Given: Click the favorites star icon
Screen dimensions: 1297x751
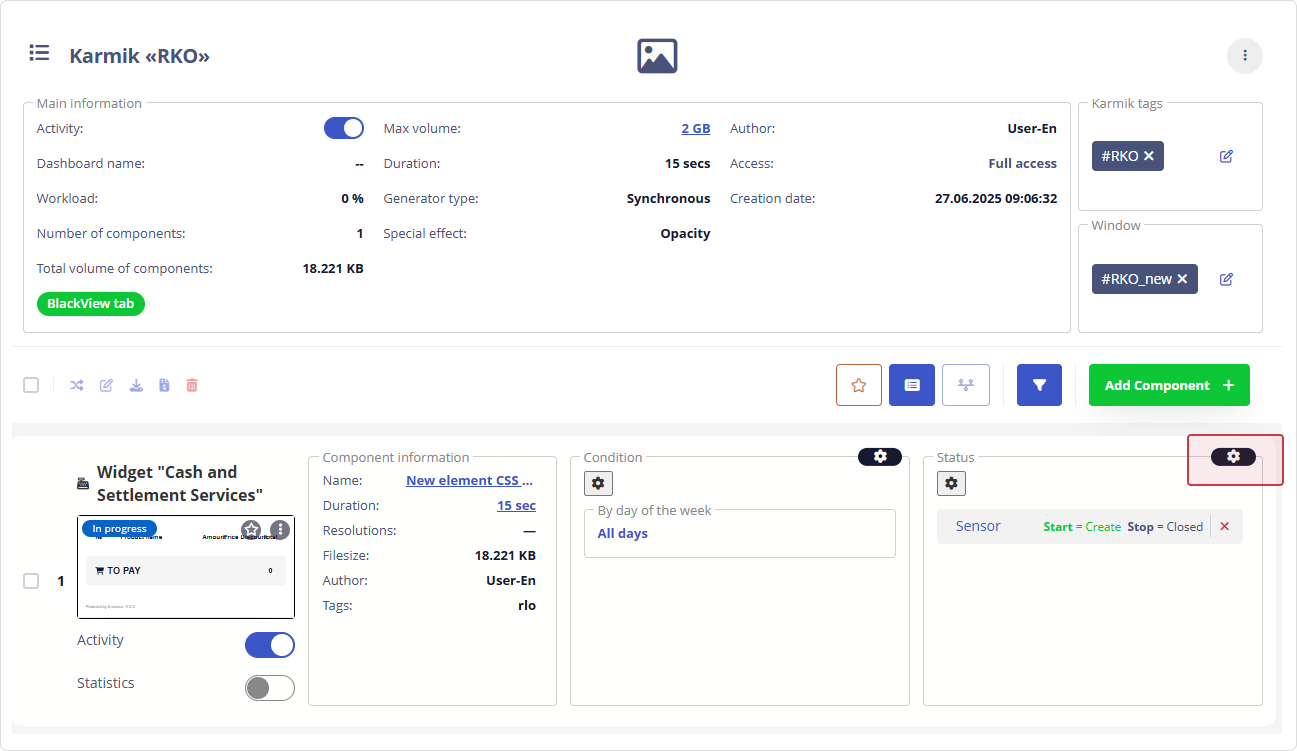Looking at the screenshot, I should click(x=858, y=385).
